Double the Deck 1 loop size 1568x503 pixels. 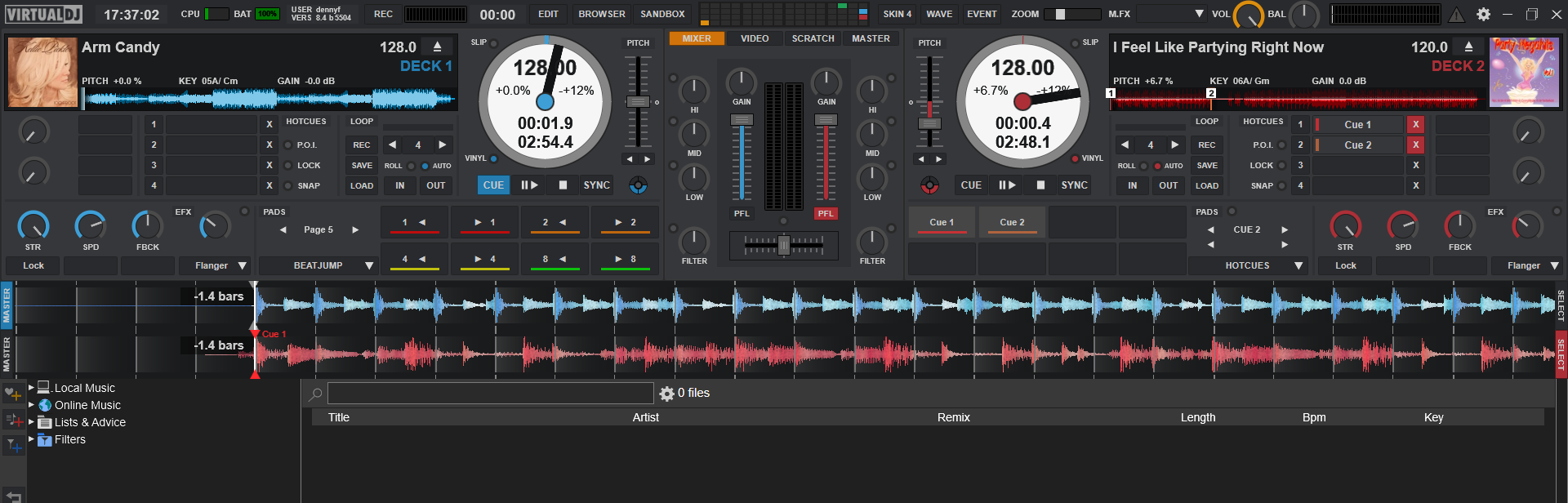[x=443, y=145]
